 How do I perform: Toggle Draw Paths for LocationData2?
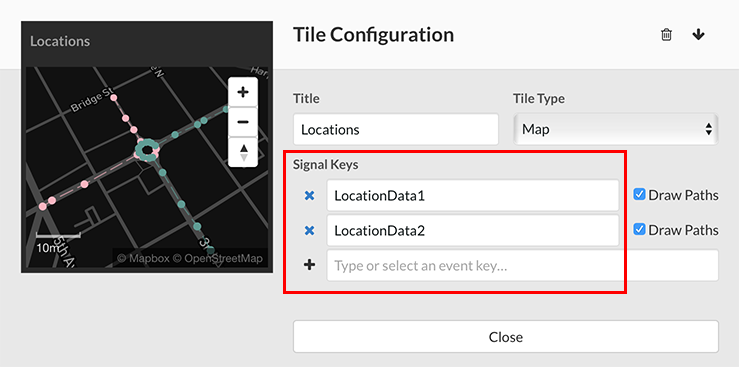coord(639,229)
